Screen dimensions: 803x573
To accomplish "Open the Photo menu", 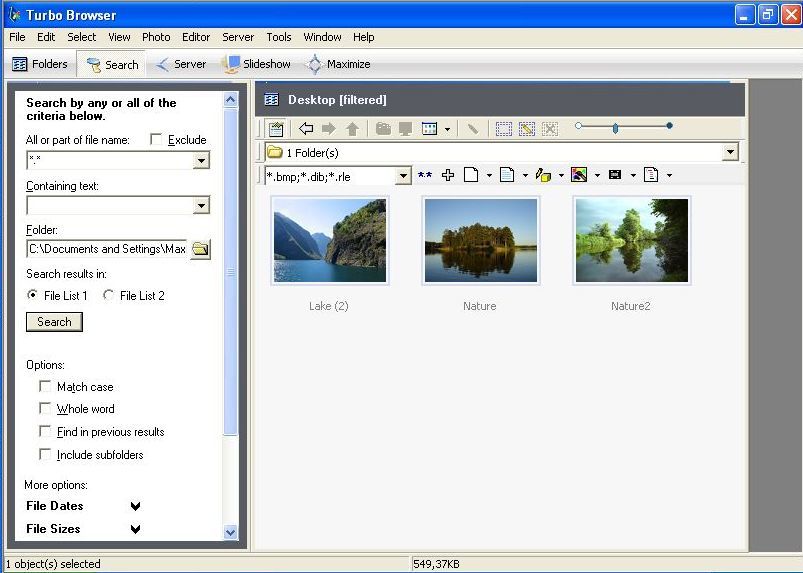I will point(156,37).
